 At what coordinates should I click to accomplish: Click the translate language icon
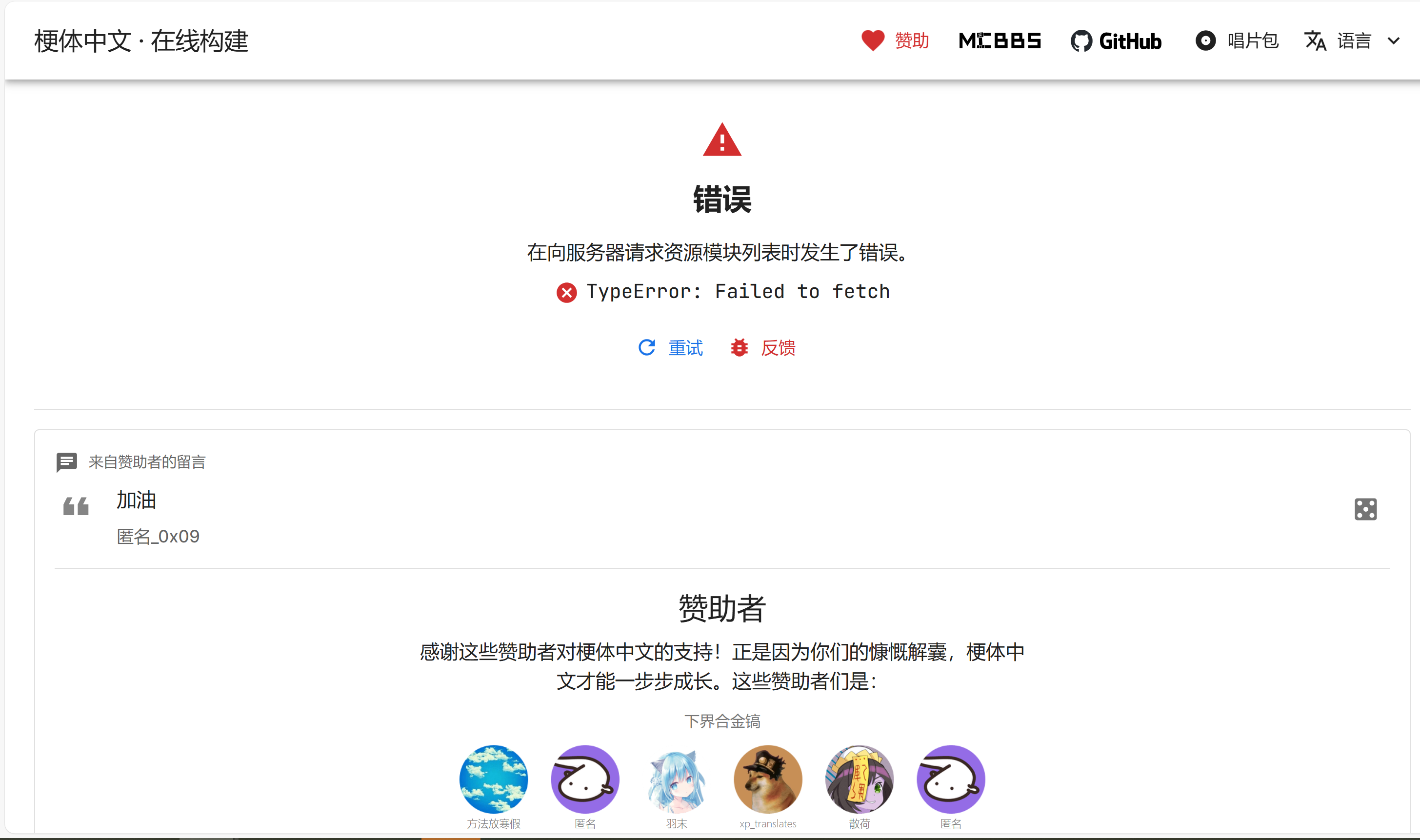coord(1315,41)
